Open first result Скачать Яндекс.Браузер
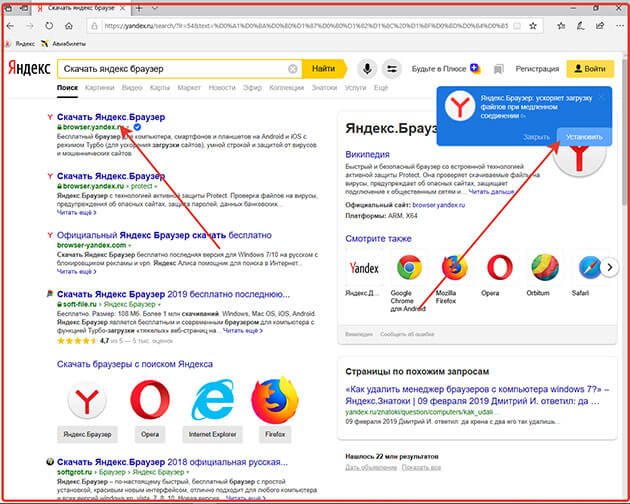The image size is (630, 504). 111,117
